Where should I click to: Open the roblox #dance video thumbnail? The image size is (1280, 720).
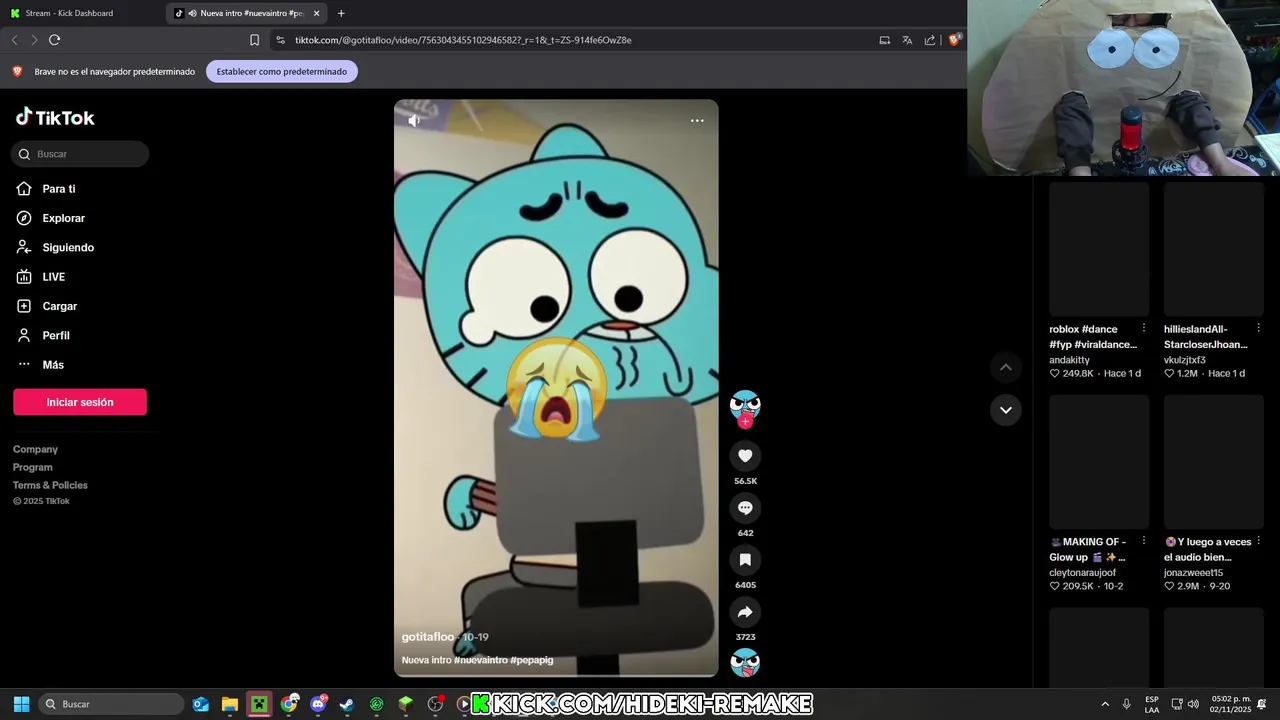point(1099,249)
